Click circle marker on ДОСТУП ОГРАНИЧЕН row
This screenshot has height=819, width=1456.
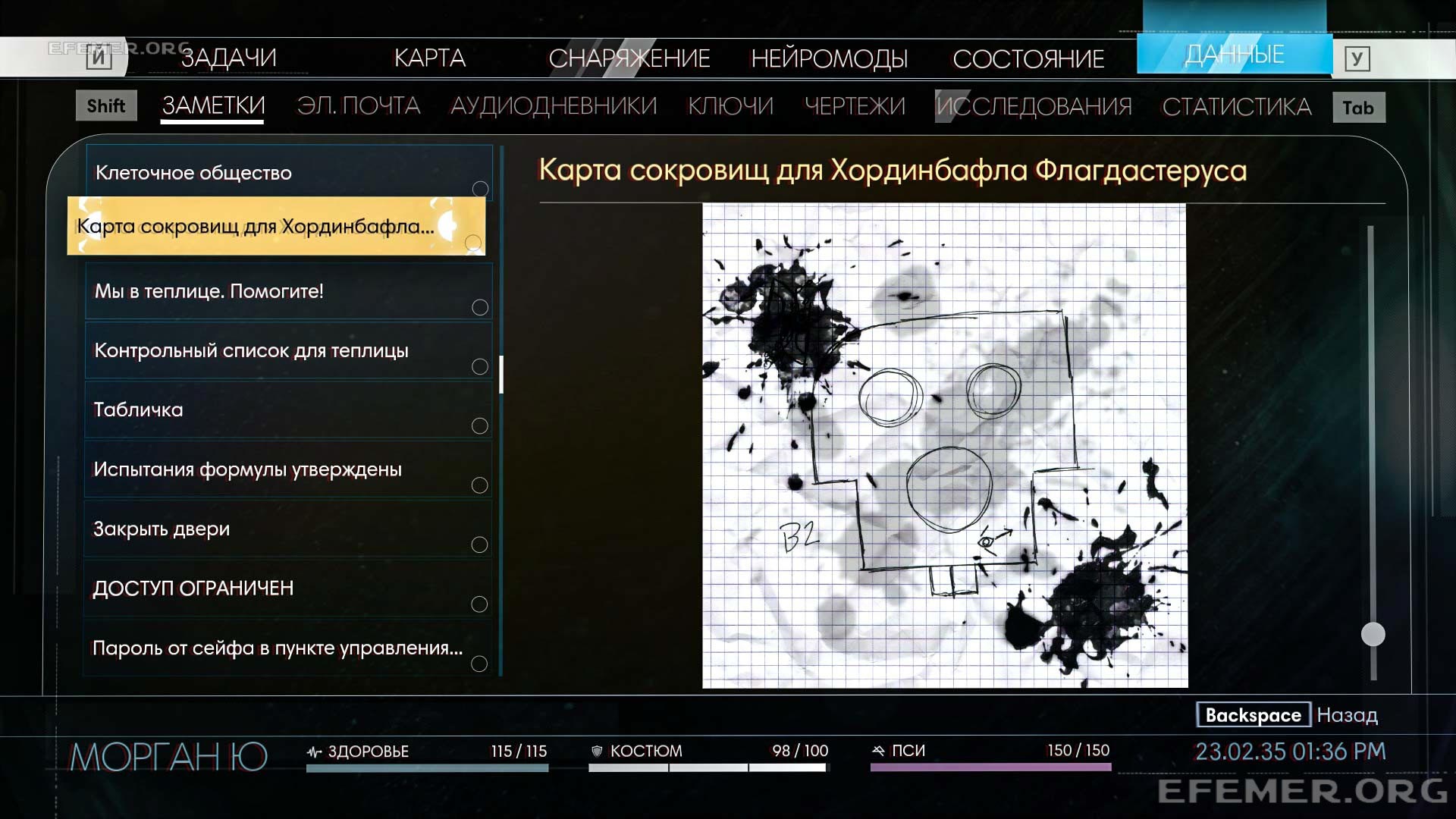point(479,604)
